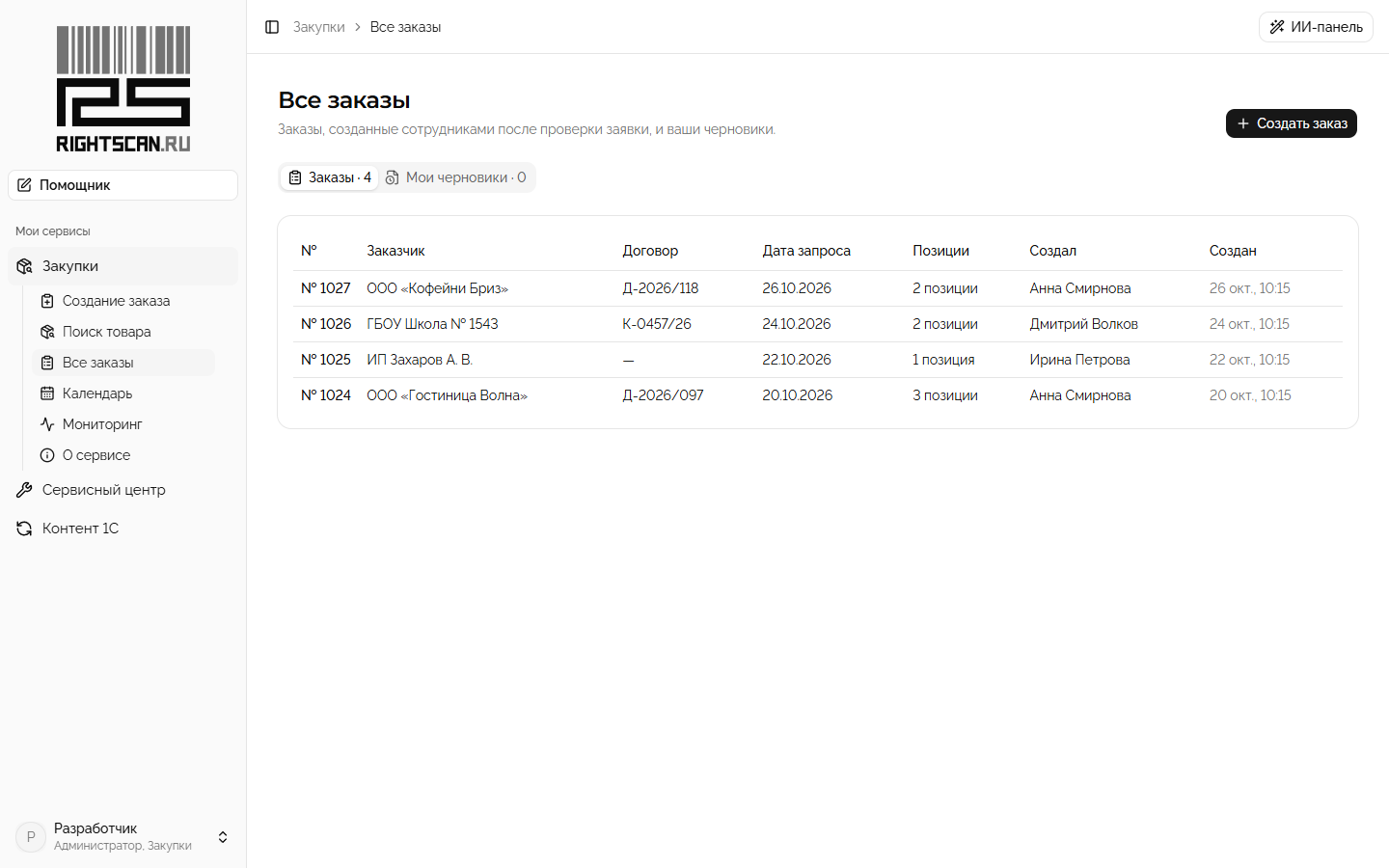Click the RightScan.ru logo

pyautogui.click(x=123, y=89)
